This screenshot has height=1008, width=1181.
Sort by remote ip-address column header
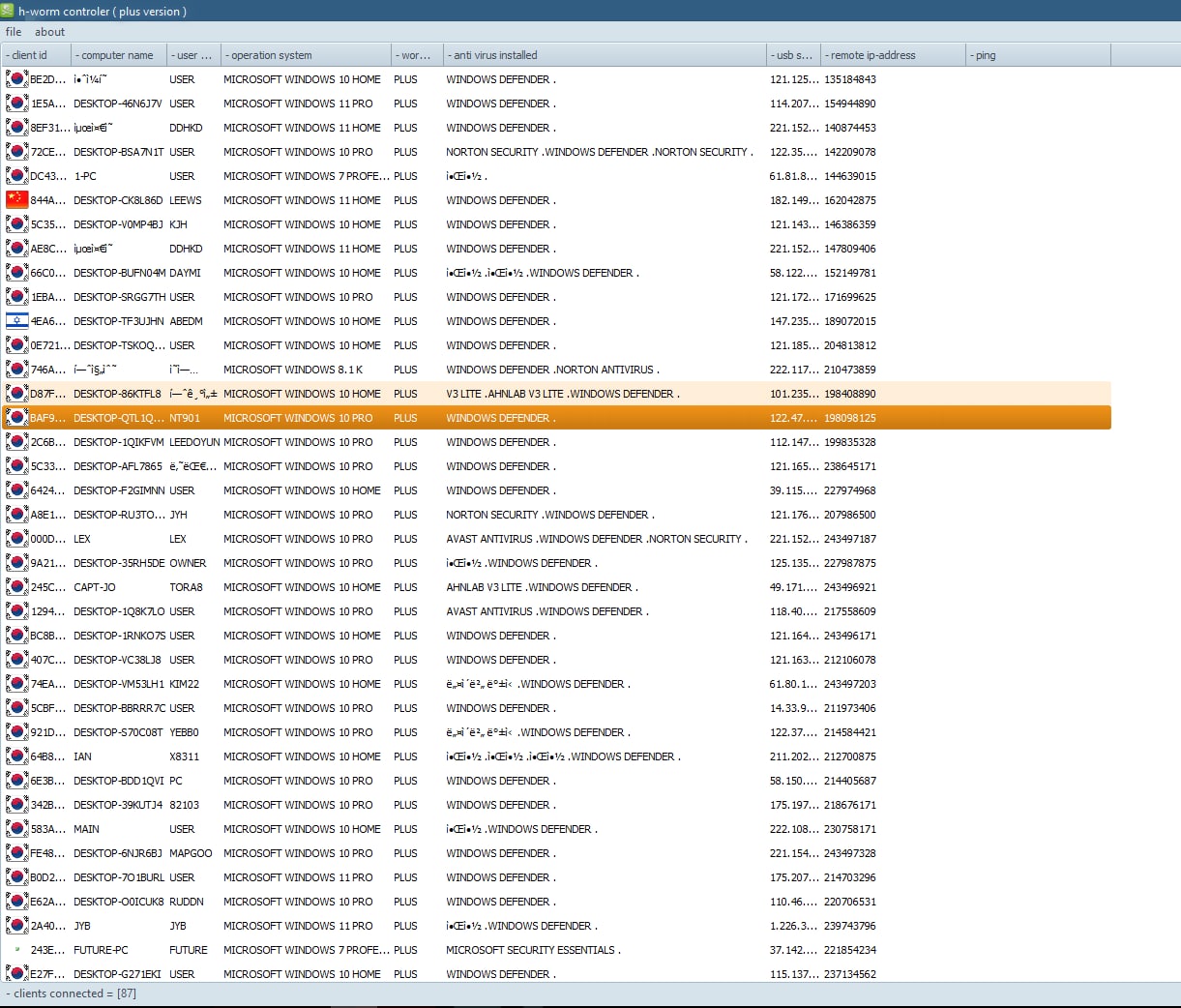[893, 55]
